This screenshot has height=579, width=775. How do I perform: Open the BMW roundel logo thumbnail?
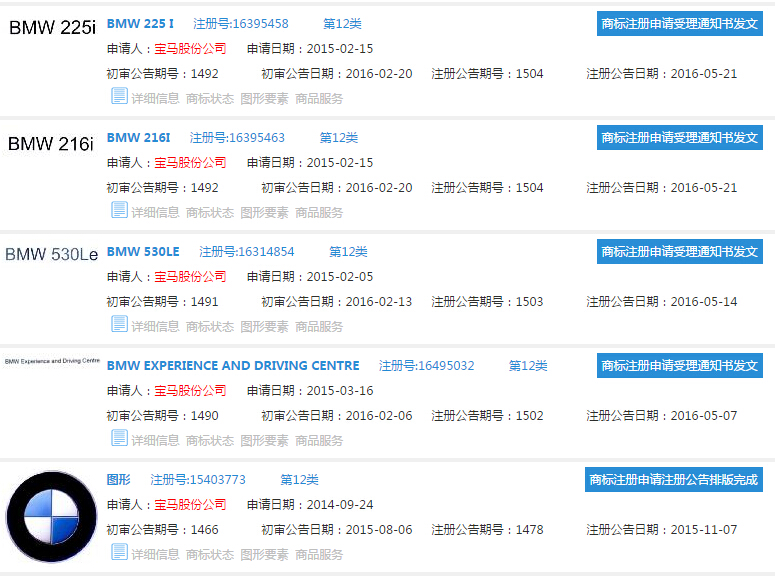[x=51, y=516]
